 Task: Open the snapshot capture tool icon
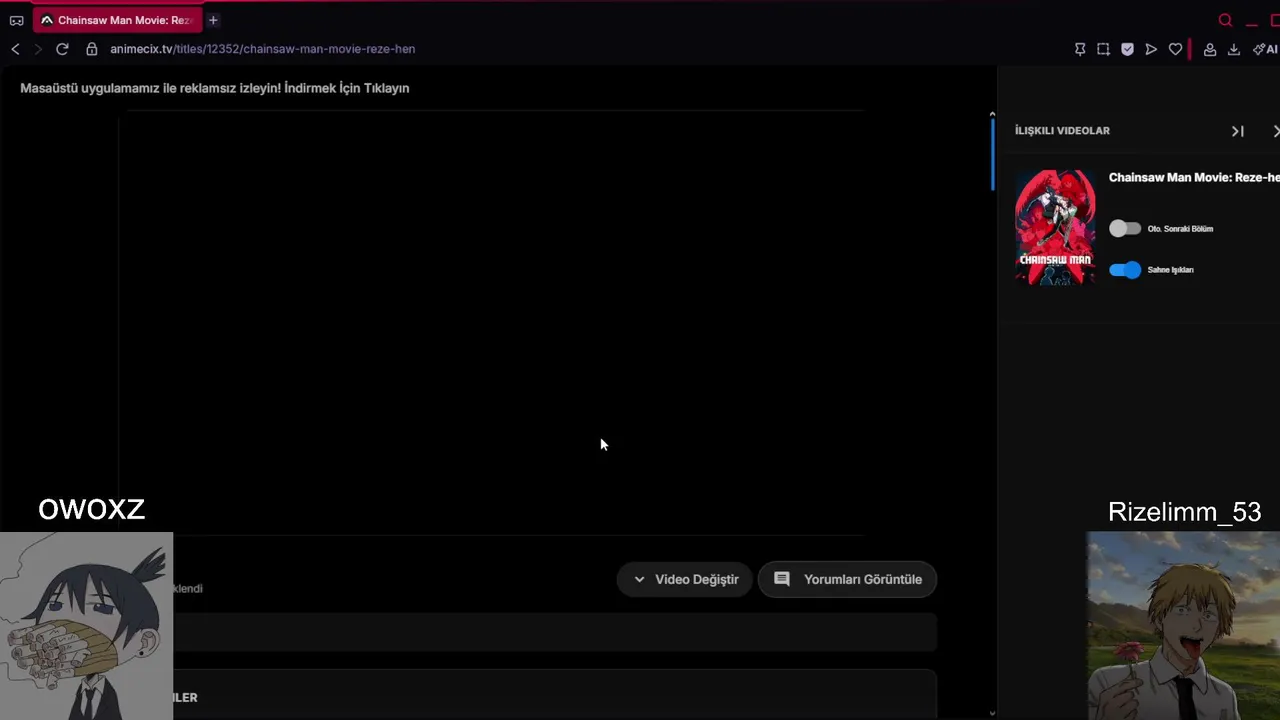1103,49
